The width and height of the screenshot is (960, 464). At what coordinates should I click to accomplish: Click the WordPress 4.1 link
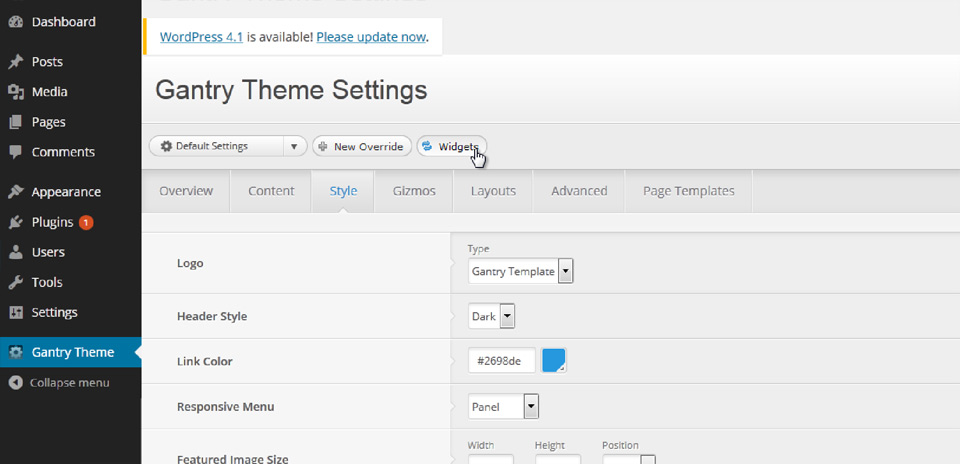pos(201,37)
